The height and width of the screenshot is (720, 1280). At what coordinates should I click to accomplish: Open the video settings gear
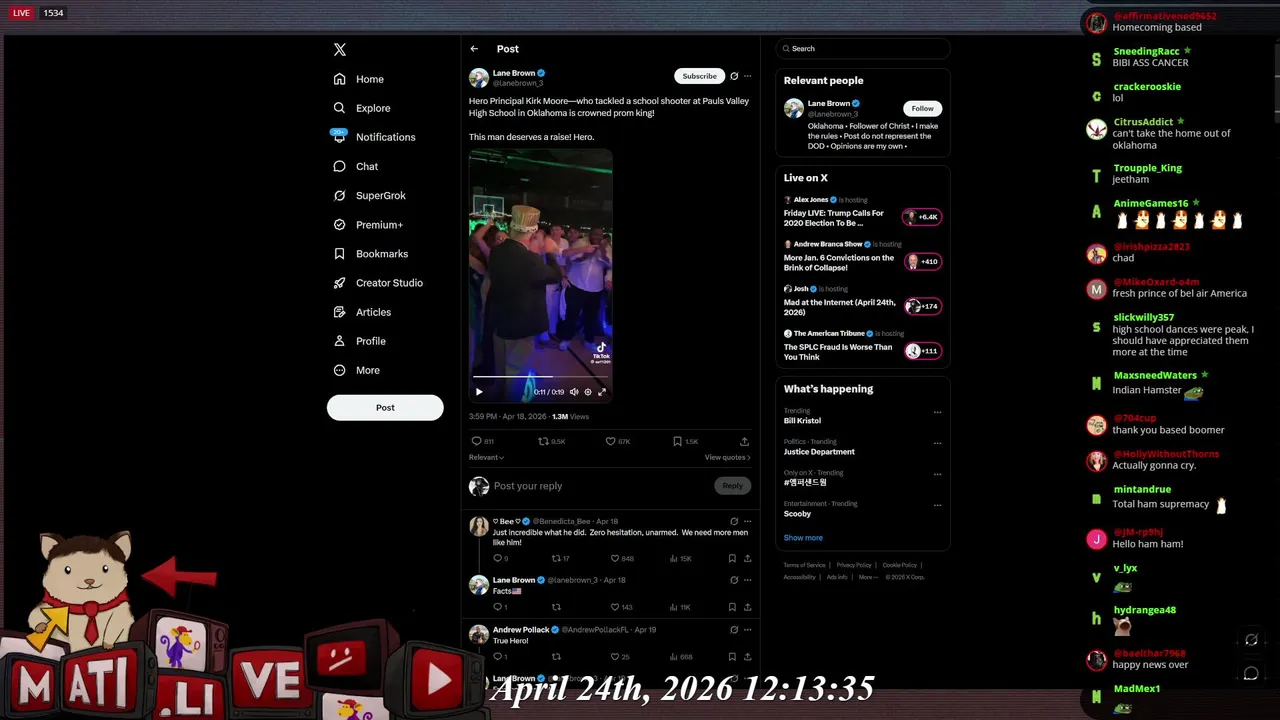click(588, 392)
